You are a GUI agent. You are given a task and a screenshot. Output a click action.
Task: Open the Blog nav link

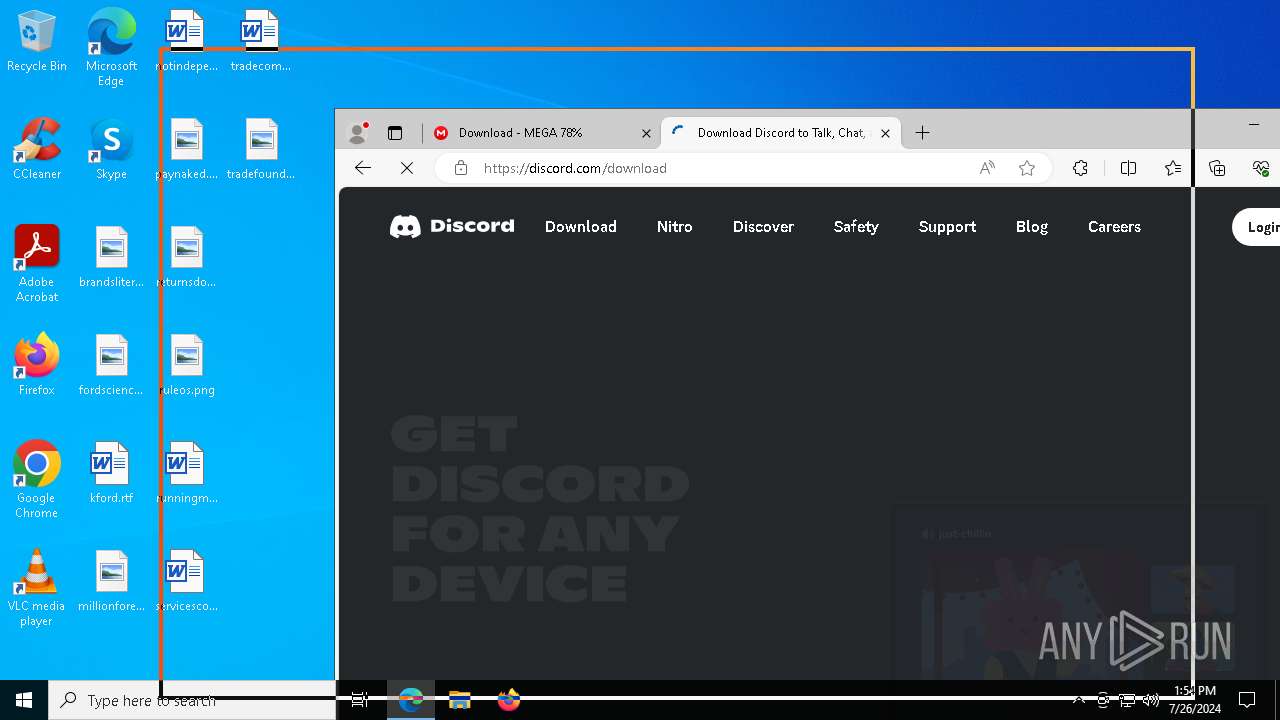(1032, 227)
